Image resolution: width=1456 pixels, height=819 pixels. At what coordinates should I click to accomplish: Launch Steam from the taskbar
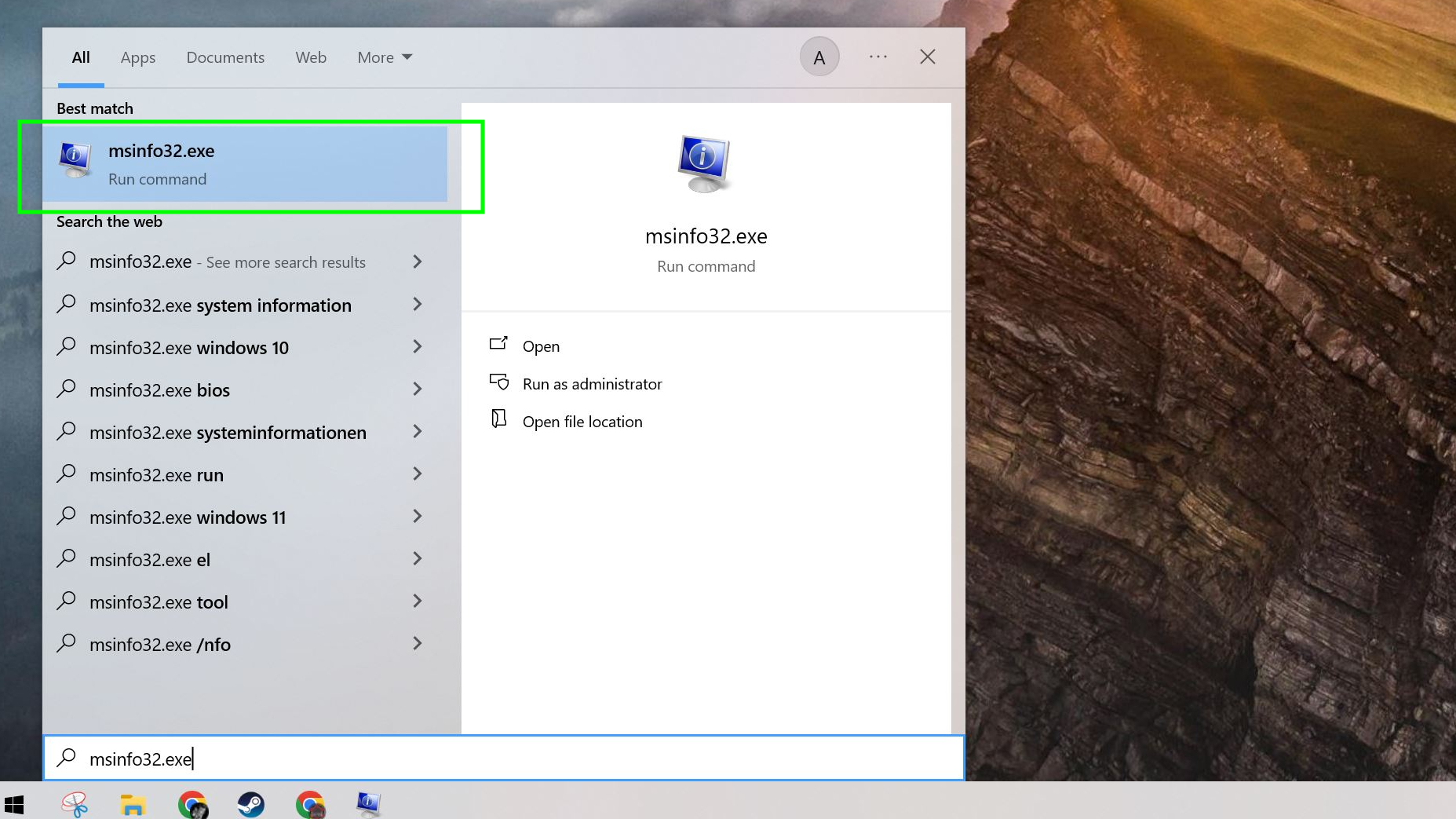[x=250, y=803]
